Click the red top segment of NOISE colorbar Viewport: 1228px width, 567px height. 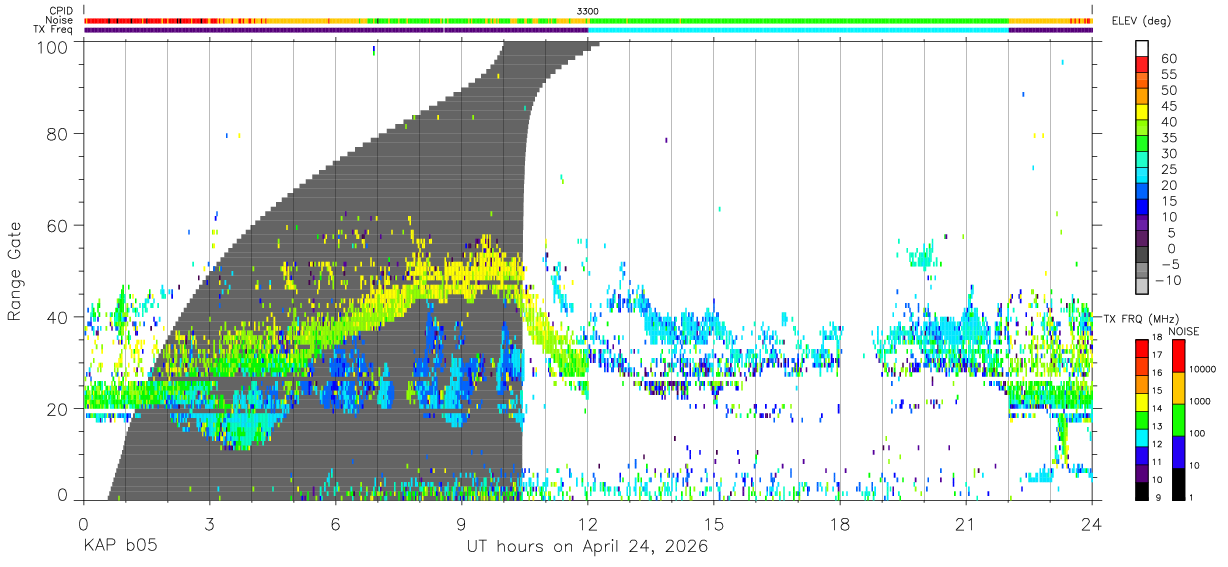[x=1178, y=356]
